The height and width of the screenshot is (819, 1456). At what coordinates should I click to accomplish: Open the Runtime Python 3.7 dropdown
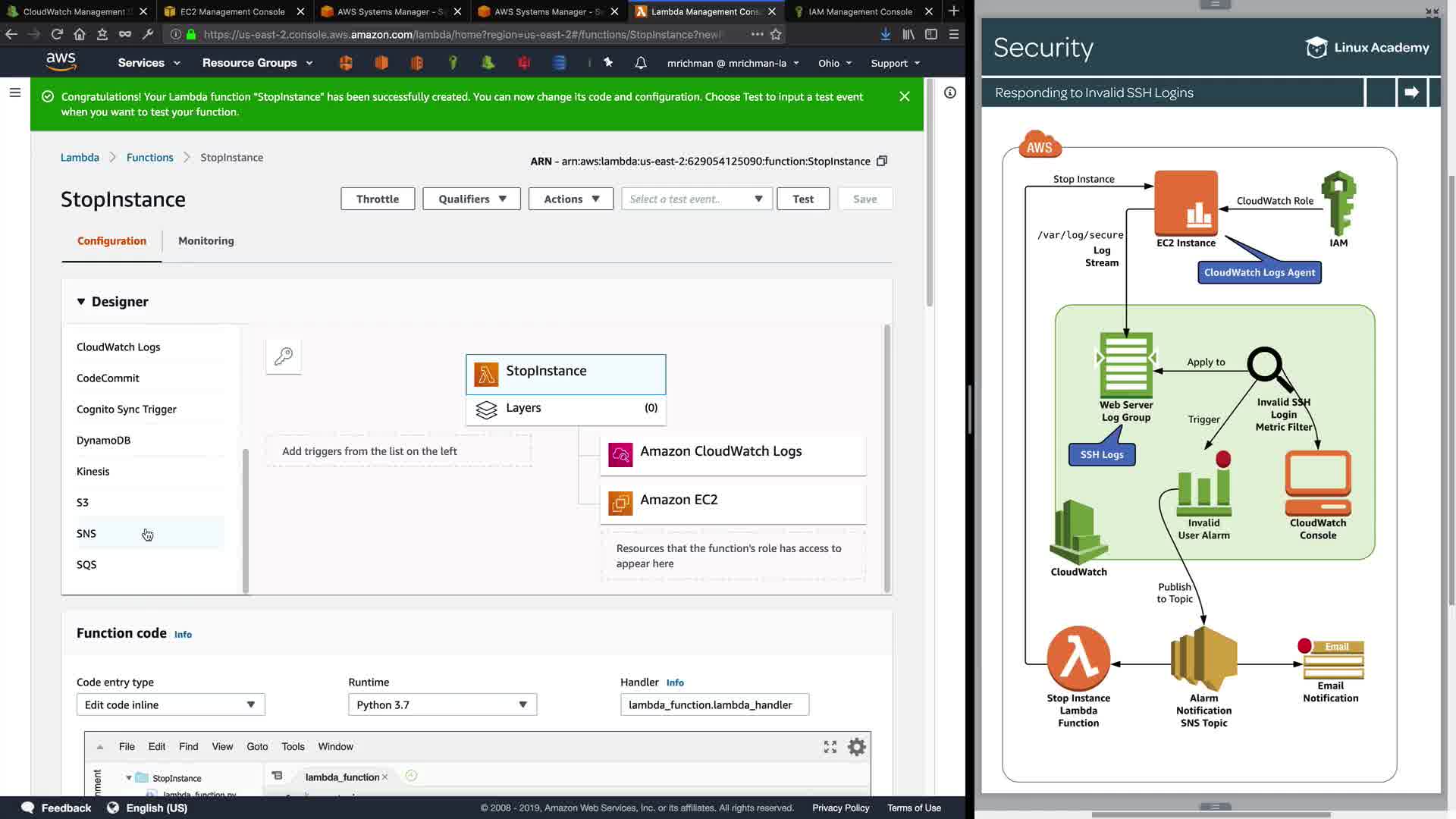click(442, 704)
